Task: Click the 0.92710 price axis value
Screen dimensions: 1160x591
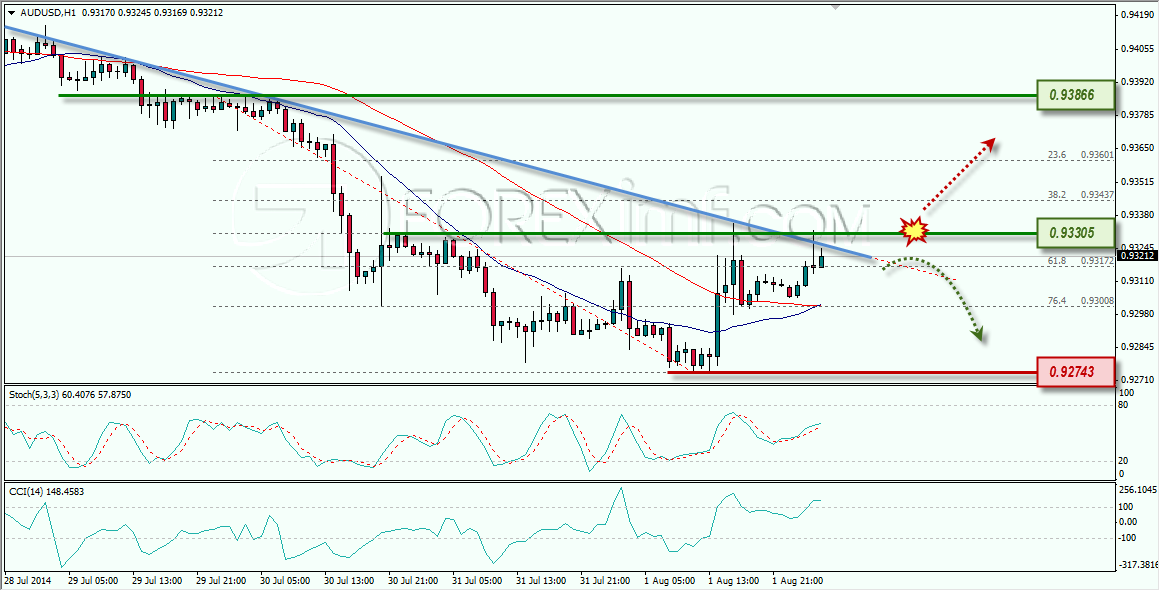Action: [x=1138, y=379]
